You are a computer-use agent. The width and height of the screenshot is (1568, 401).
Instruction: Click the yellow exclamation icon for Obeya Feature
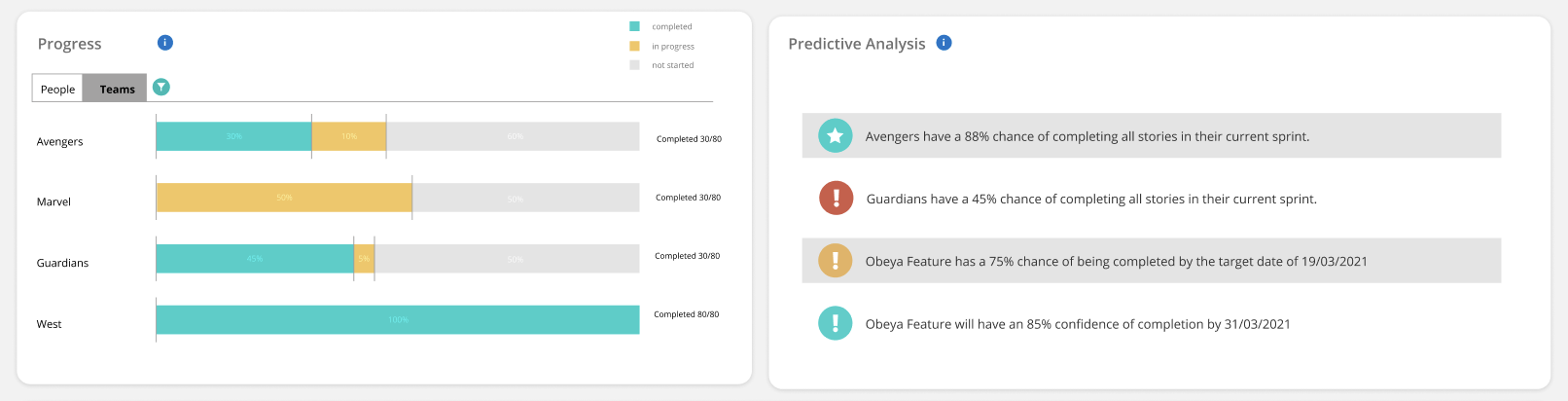click(835, 261)
